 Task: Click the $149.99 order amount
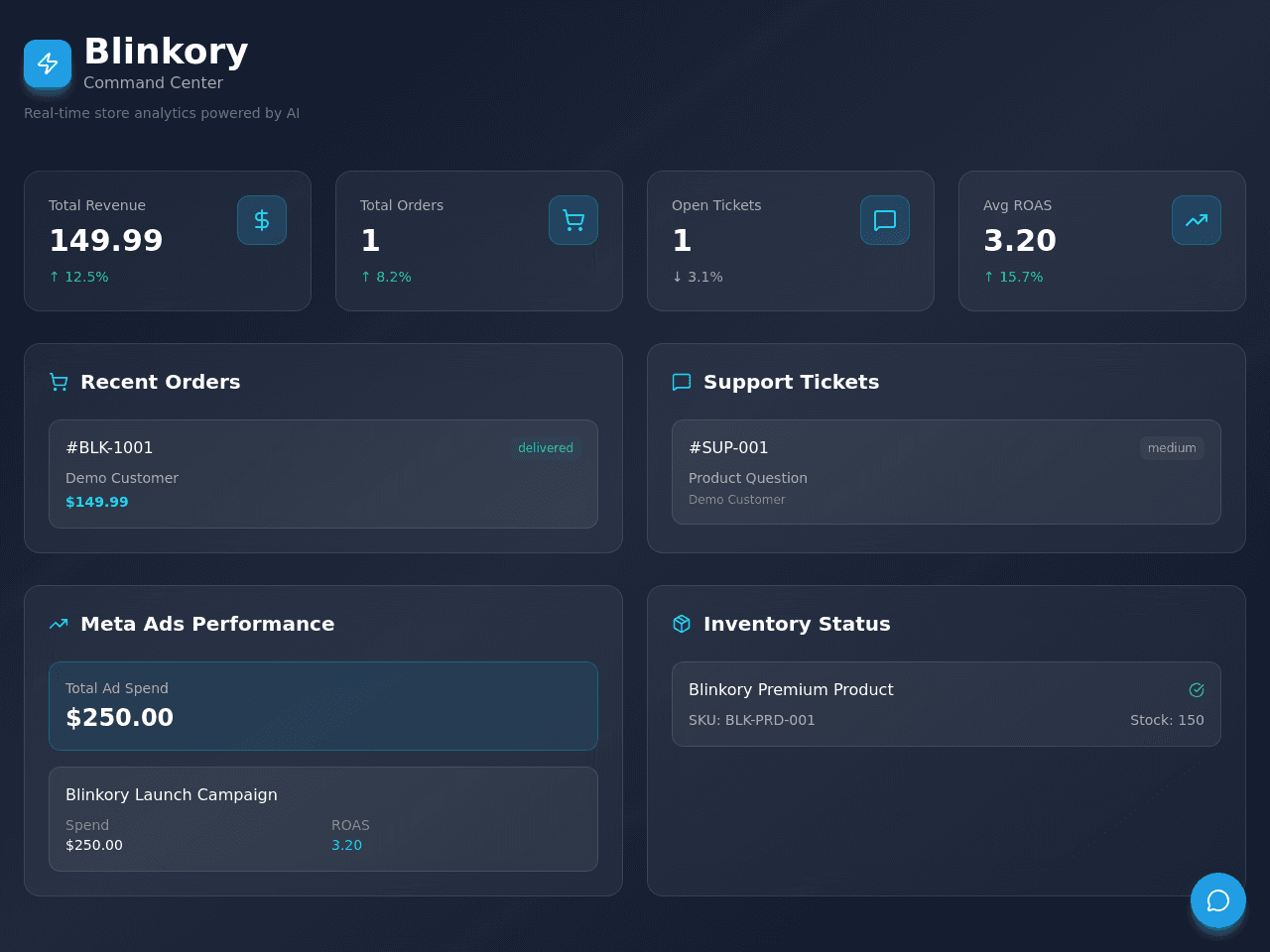[97, 502]
